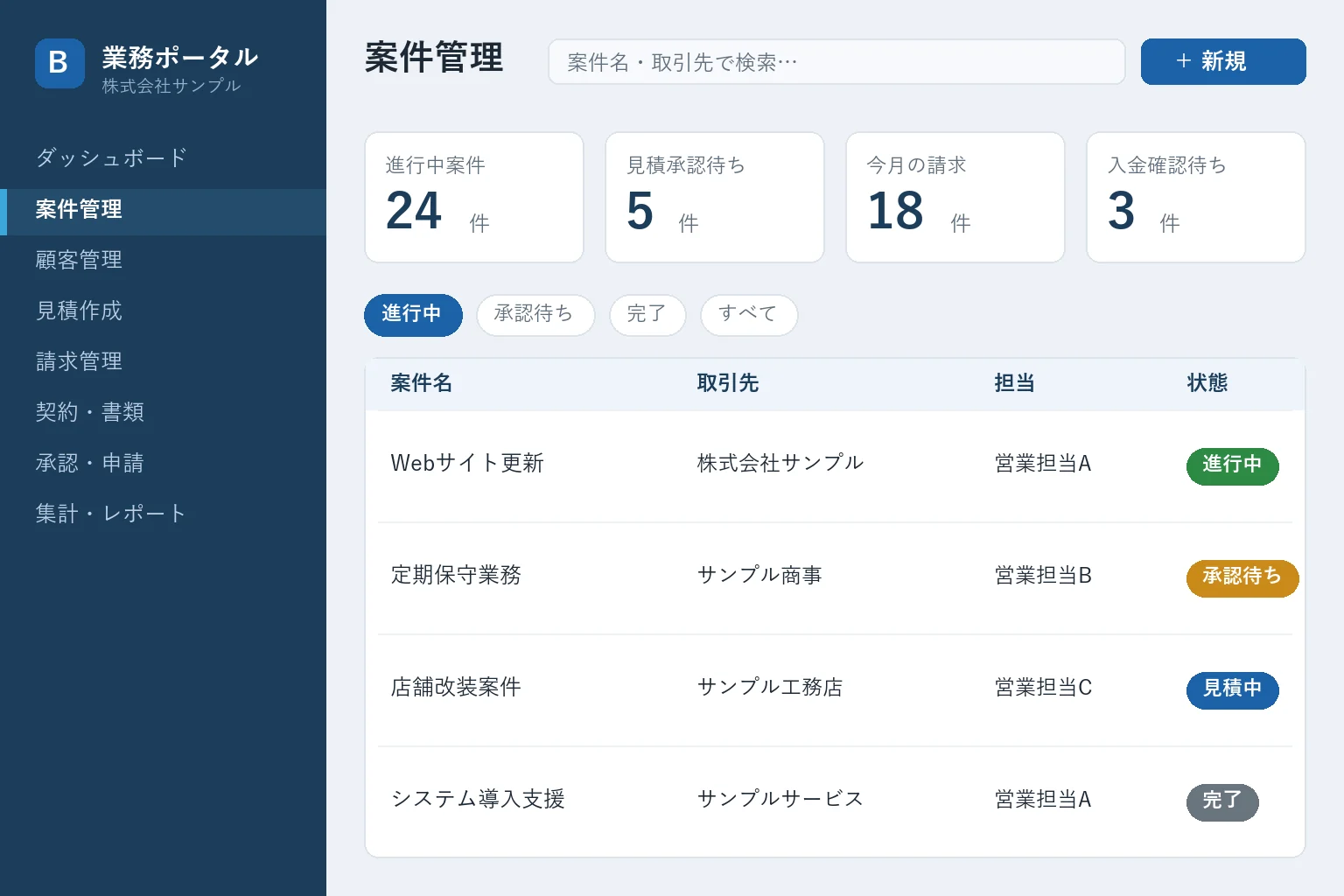Click the + 新規 button
The height and width of the screenshot is (896, 1344).
click(x=1223, y=61)
